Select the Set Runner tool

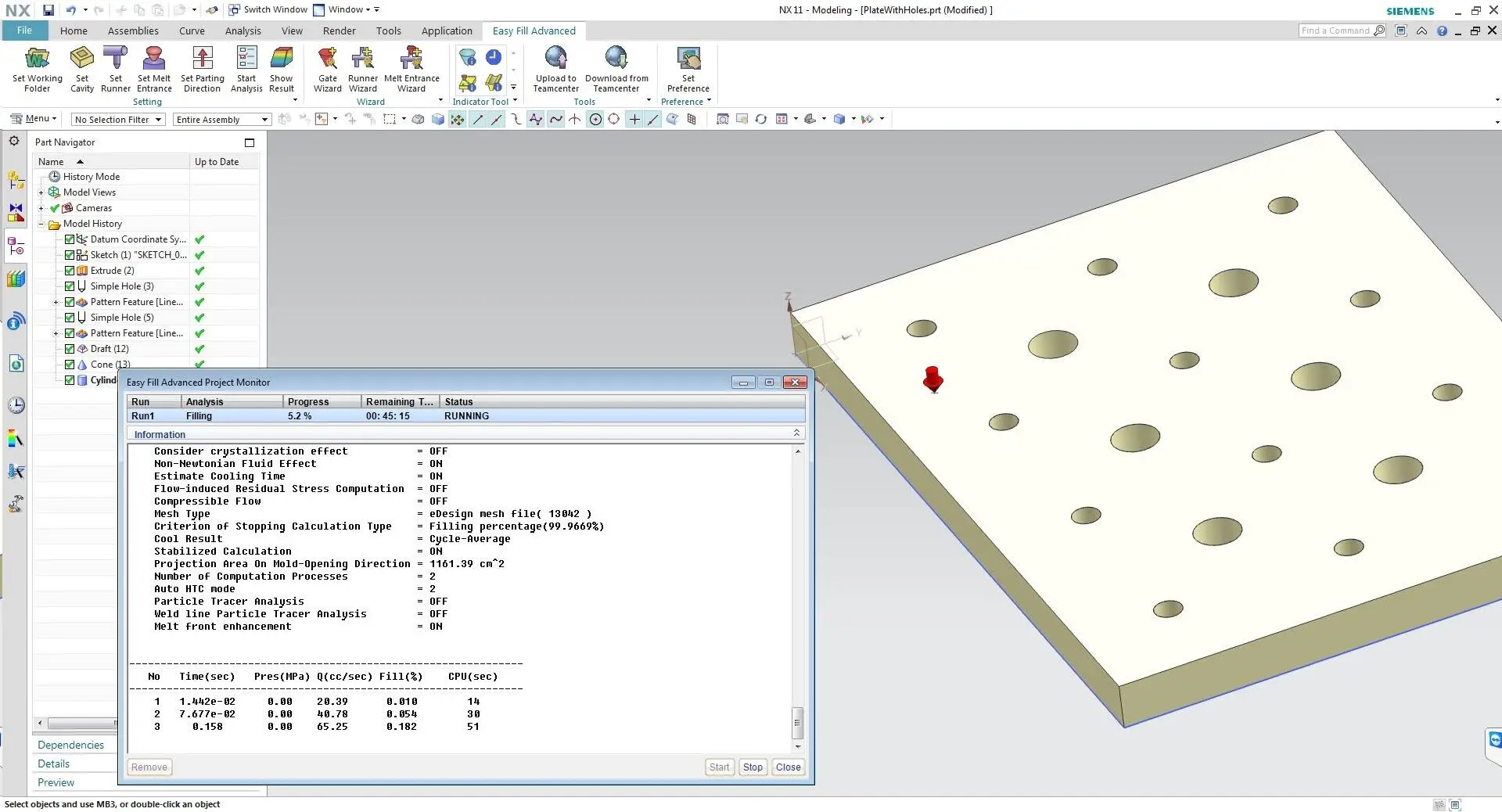pos(116,69)
